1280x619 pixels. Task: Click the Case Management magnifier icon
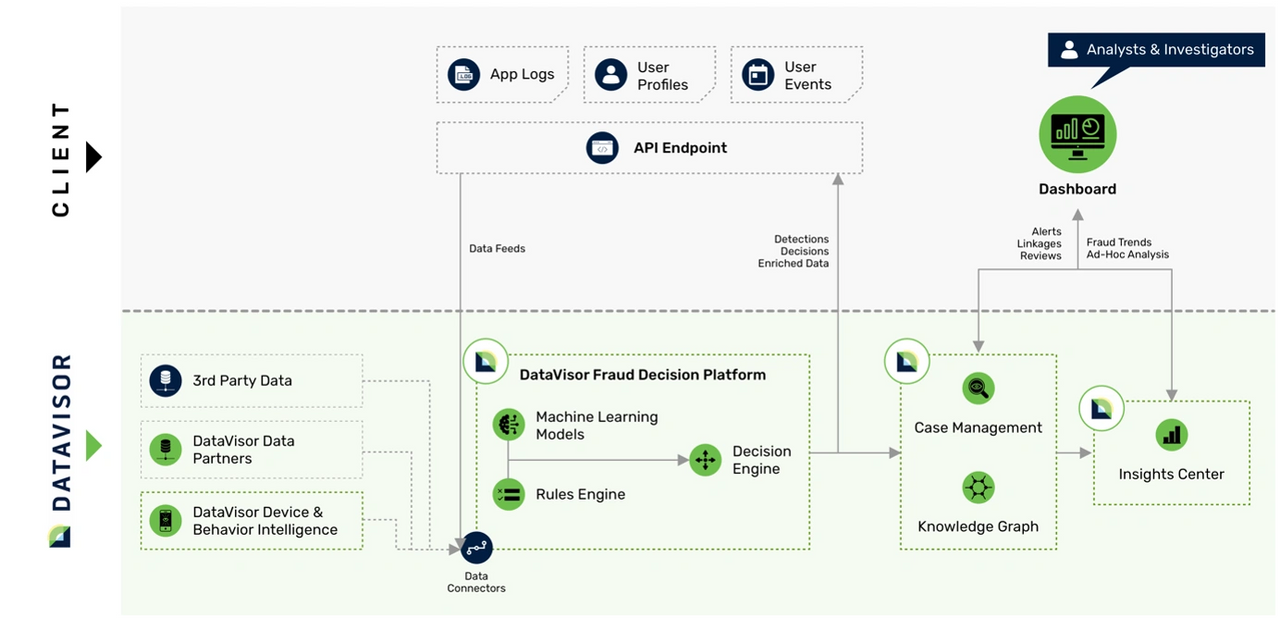click(978, 389)
